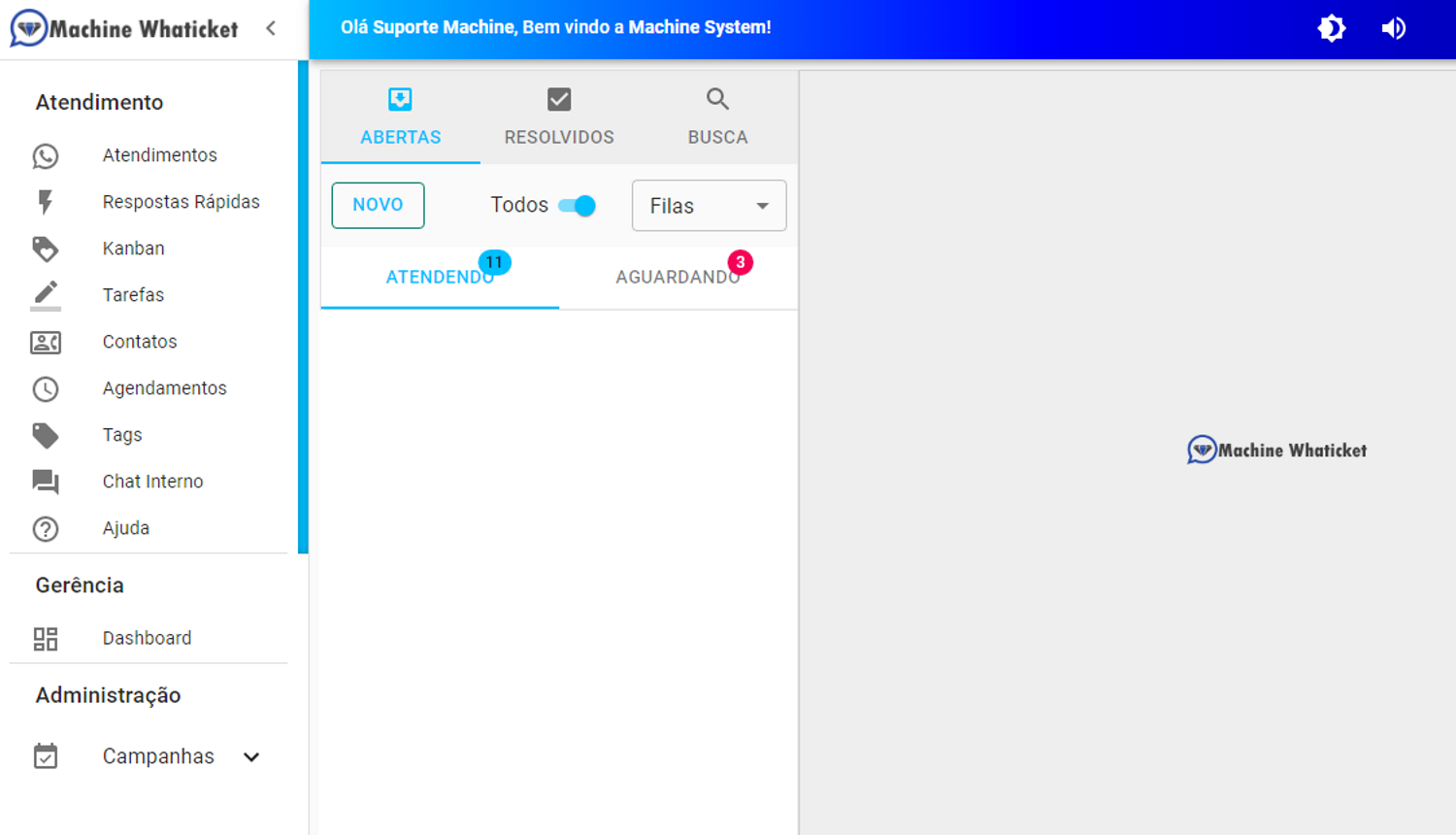The width and height of the screenshot is (1456, 835).
Task: Click the Abertas inbox icon
Action: point(400,99)
